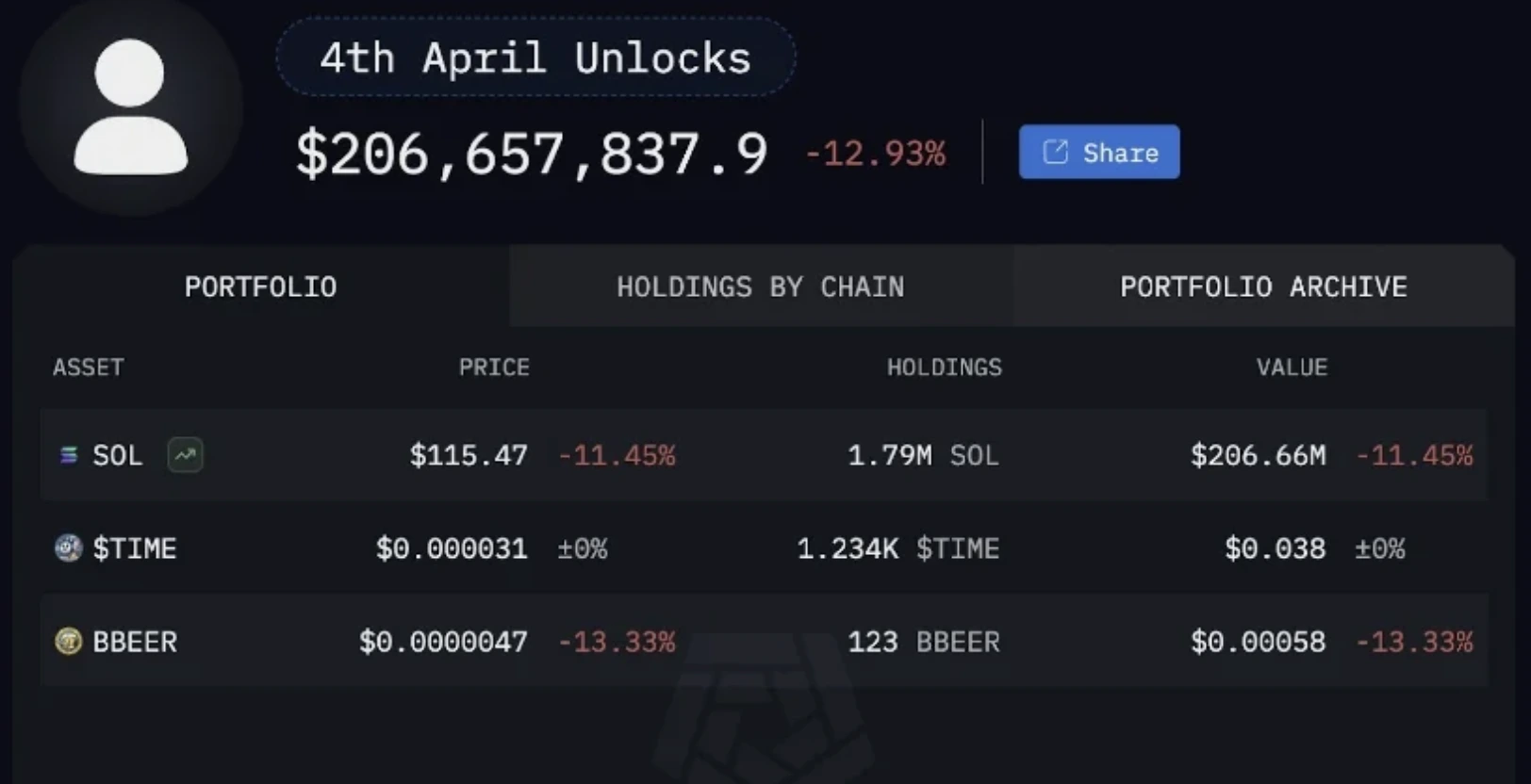The height and width of the screenshot is (784, 1531).
Task: Click the 4th April Unlocks label
Action: click(x=535, y=57)
